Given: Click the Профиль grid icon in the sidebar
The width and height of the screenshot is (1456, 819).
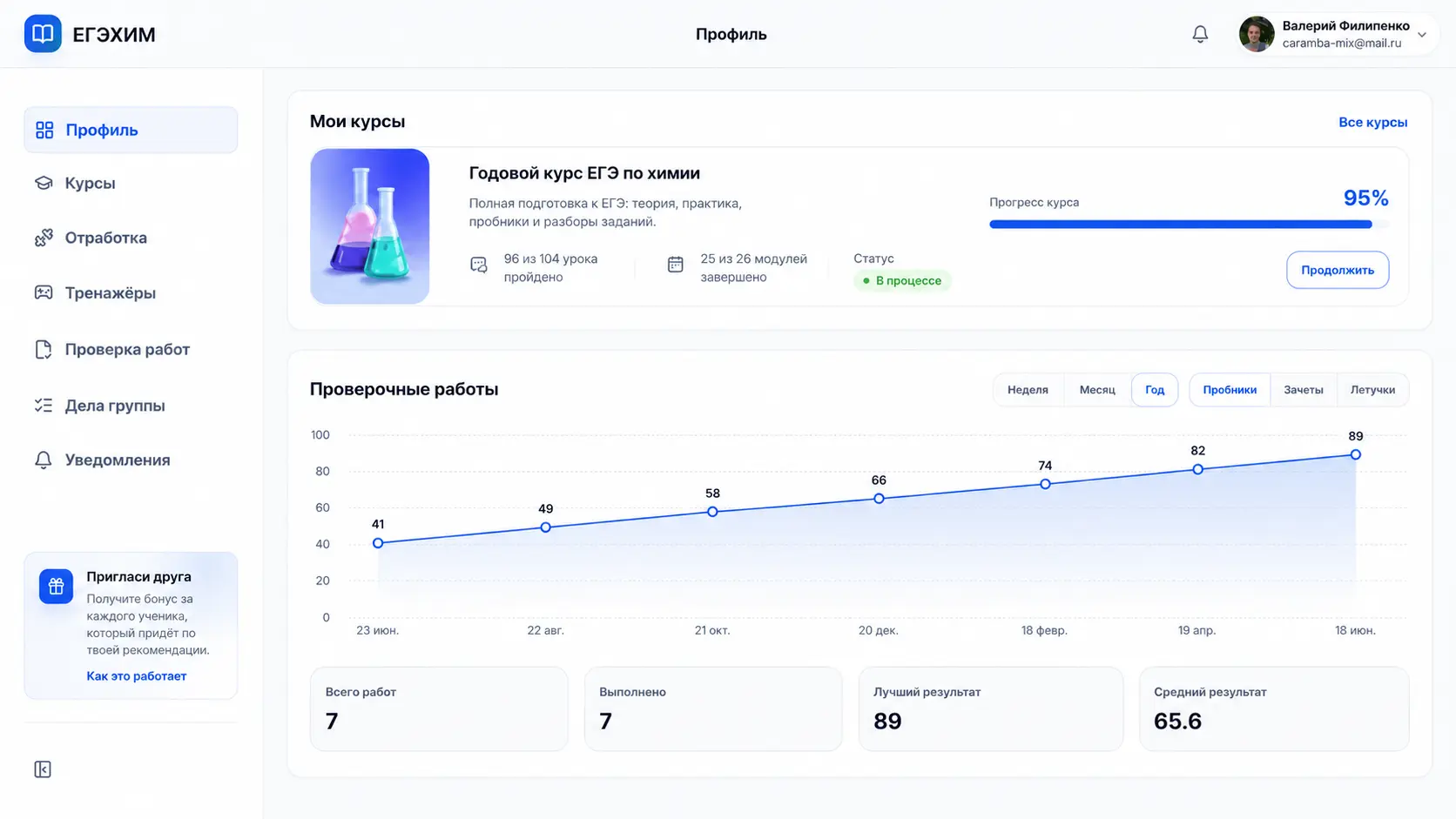Looking at the screenshot, I should point(44,130).
